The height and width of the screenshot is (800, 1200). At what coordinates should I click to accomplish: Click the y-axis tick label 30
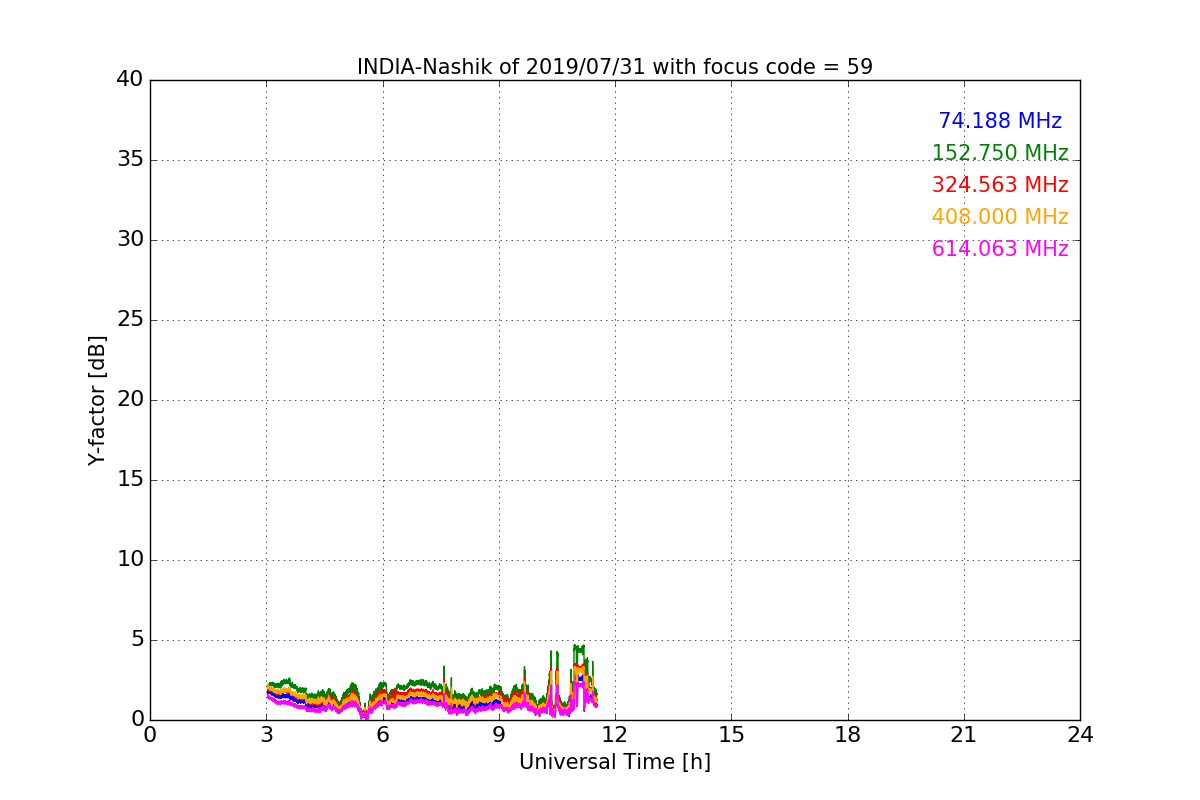[130, 239]
